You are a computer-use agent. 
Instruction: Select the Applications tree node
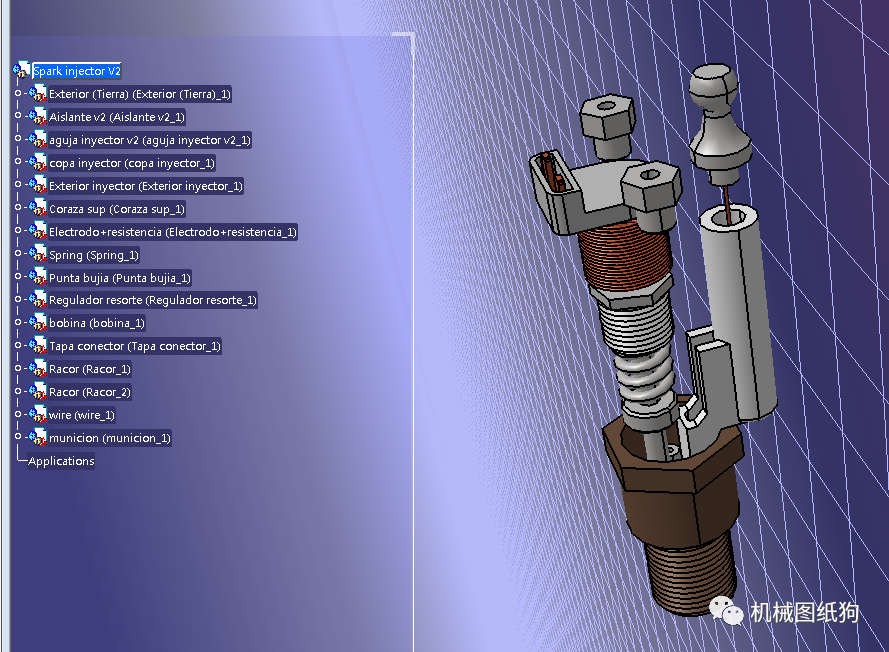click(61, 461)
